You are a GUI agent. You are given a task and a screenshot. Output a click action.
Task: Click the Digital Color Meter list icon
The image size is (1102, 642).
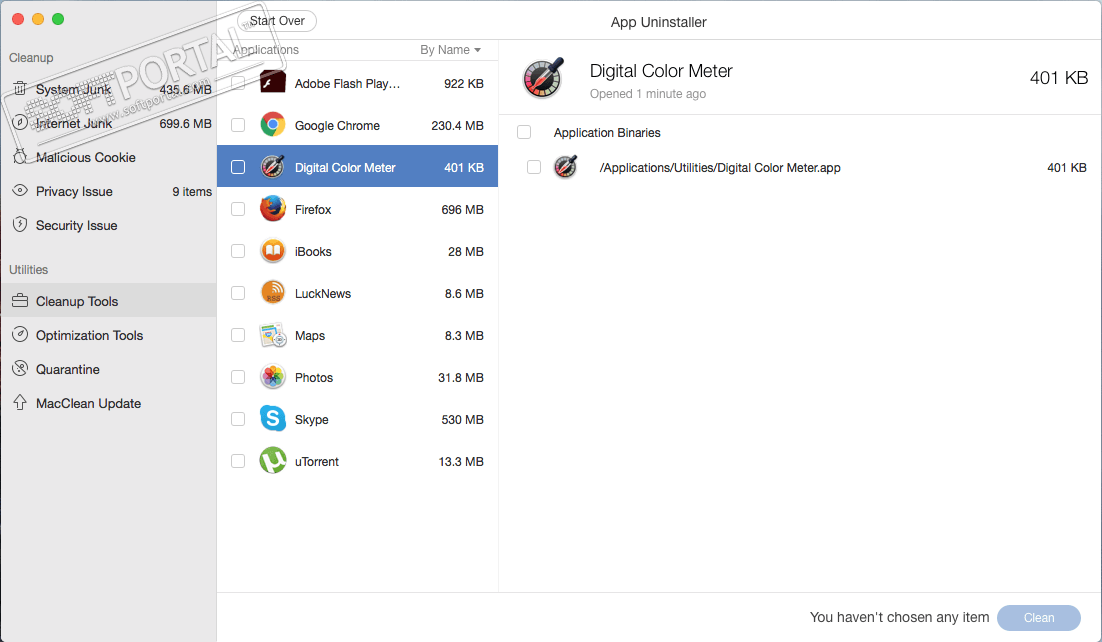tap(273, 167)
